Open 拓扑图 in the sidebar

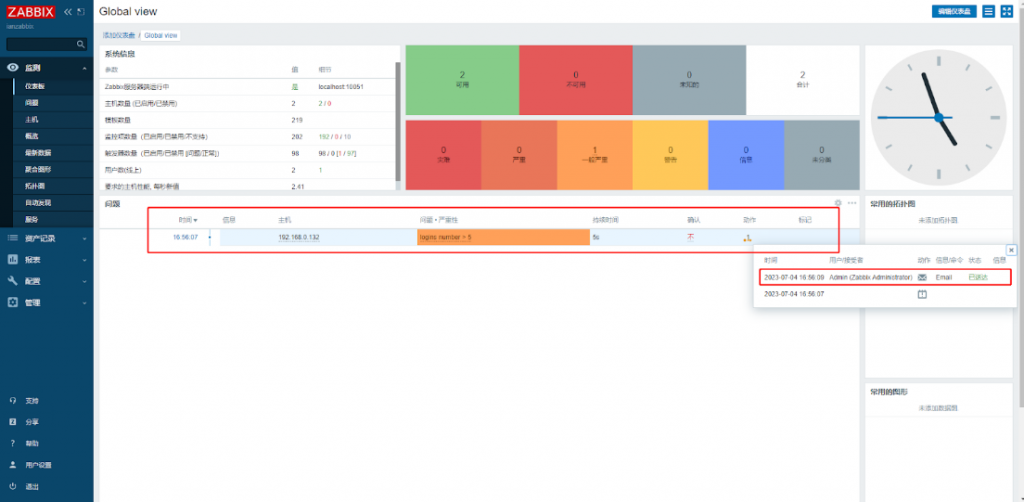pos(34,186)
